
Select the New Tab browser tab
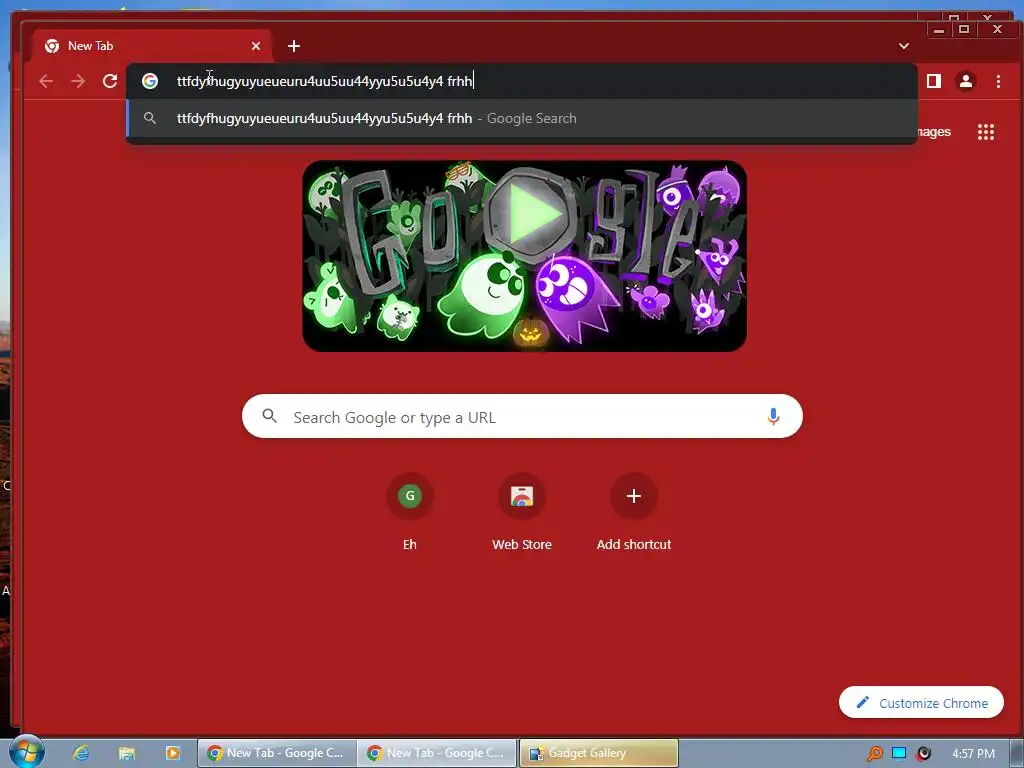coord(152,46)
